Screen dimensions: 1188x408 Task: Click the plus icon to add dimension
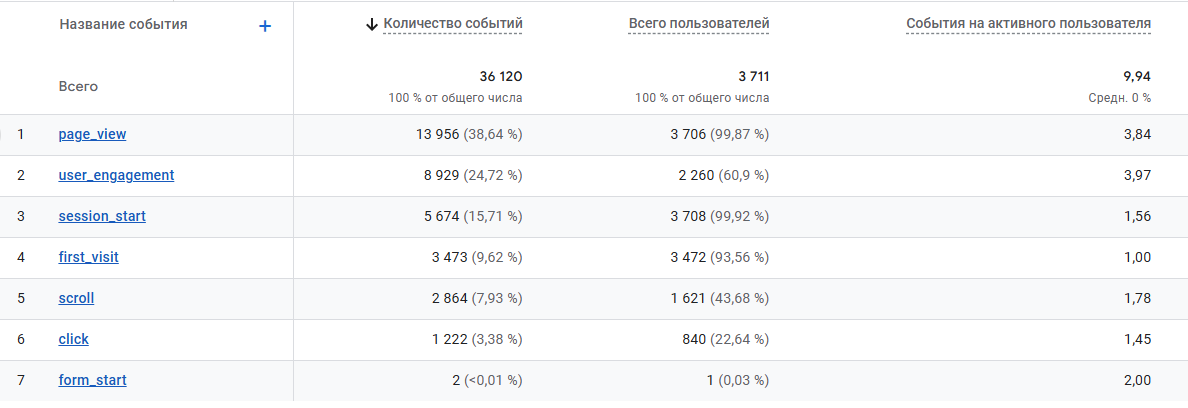click(265, 26)
